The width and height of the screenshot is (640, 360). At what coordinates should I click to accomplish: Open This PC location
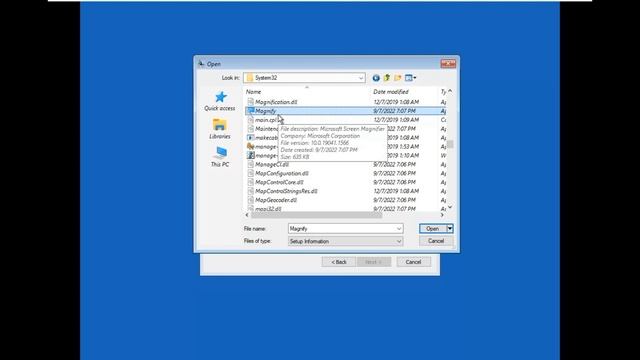[220, 157]
